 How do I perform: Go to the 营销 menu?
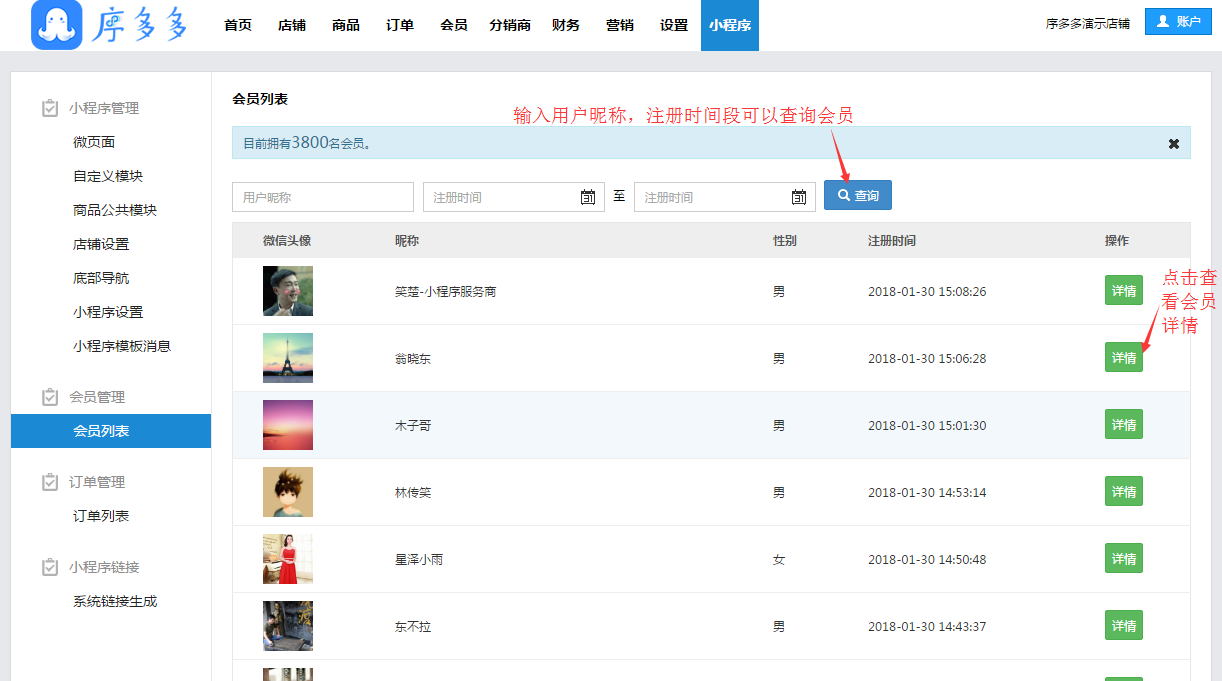pyautogui.click(x=620, y=25)
